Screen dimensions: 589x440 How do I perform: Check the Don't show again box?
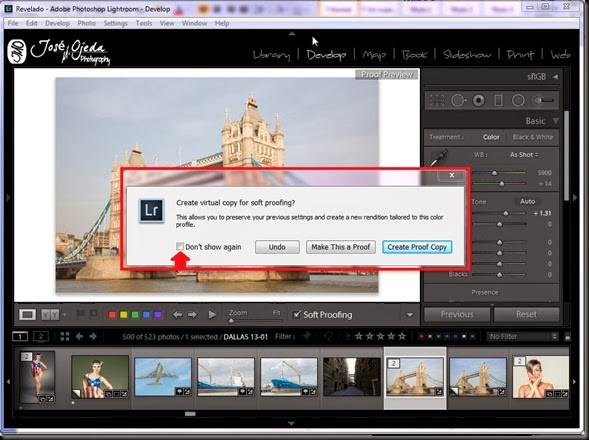180,246
